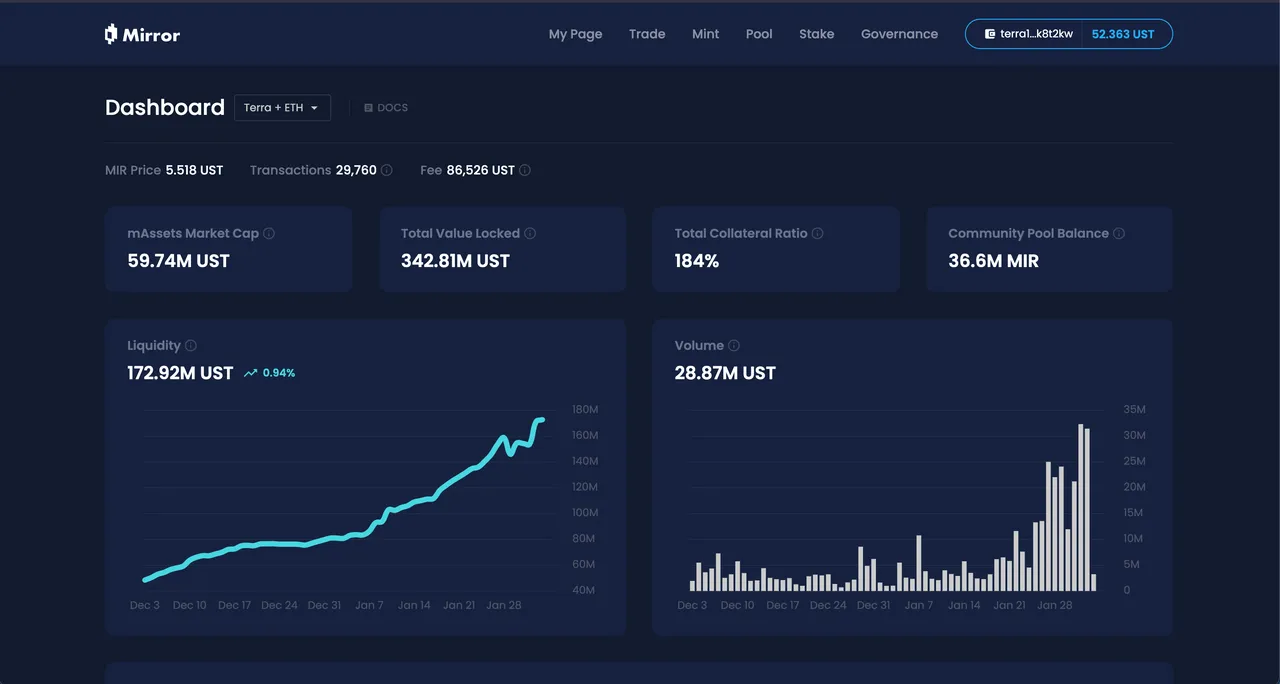The width and height of the screenshot is (1280, 684).
Task: Click info icon beside Total Value Locked
Action: coord(530,233)
